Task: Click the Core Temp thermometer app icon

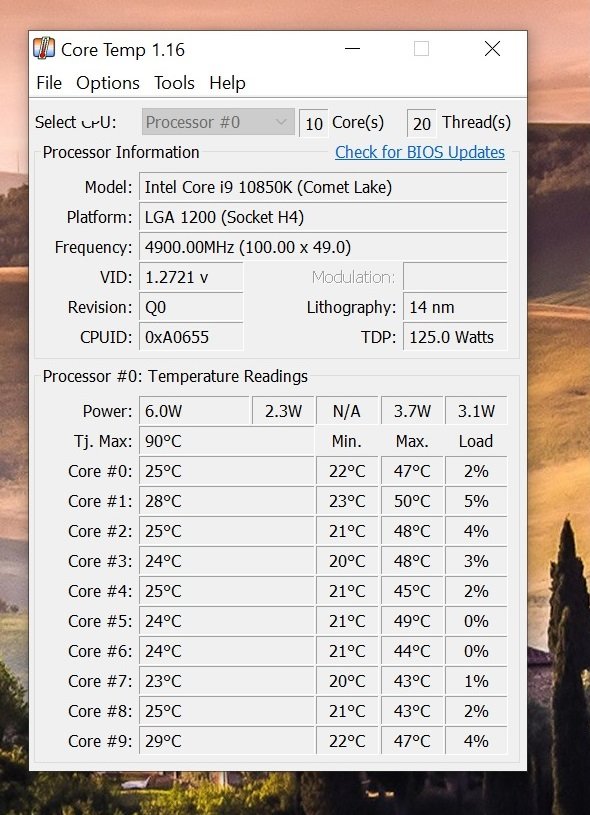Action: (x=44, y=49)
